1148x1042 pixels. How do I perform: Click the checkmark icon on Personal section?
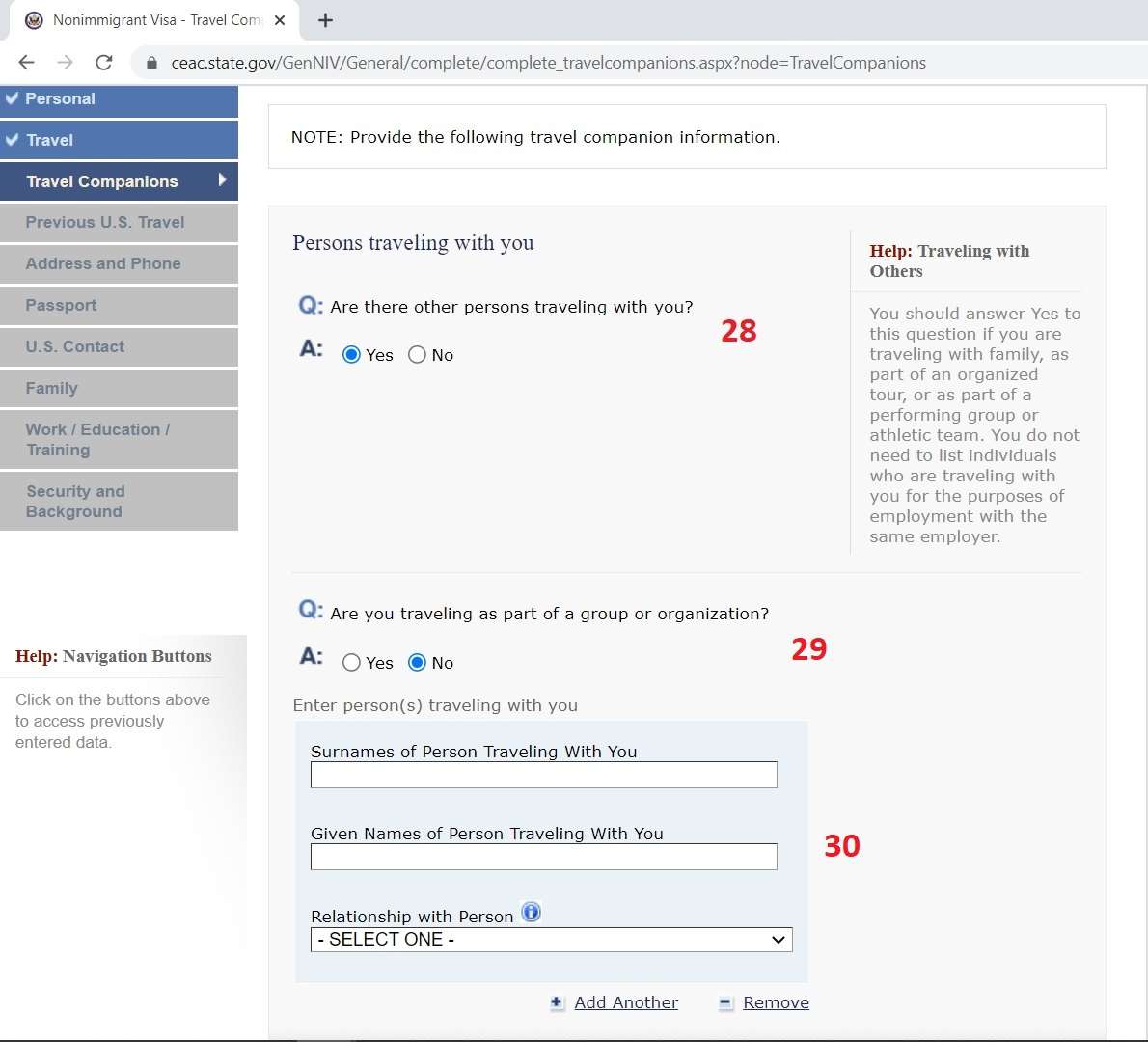coord(12,98)
